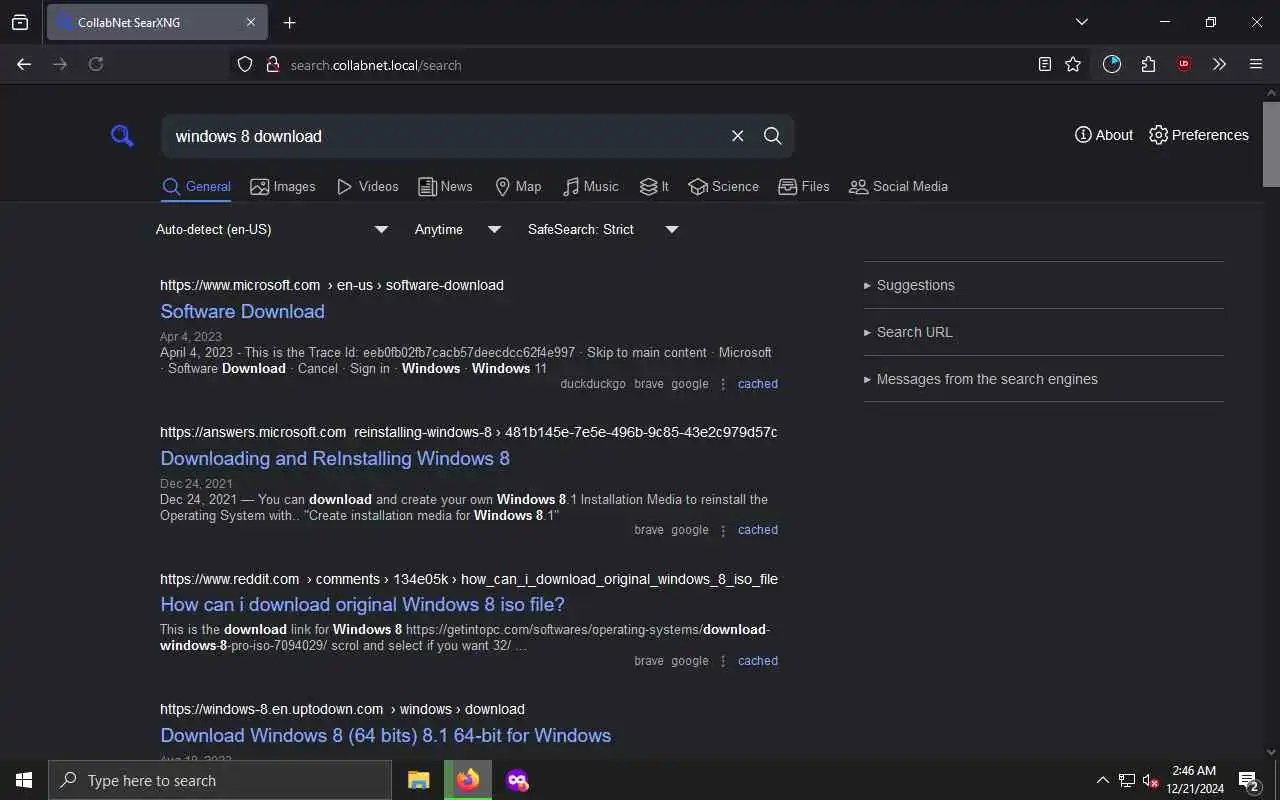This screenshot has width=1280, height=800.
Task: Open more options for Software Download result
Action: [x=723, y=384]
